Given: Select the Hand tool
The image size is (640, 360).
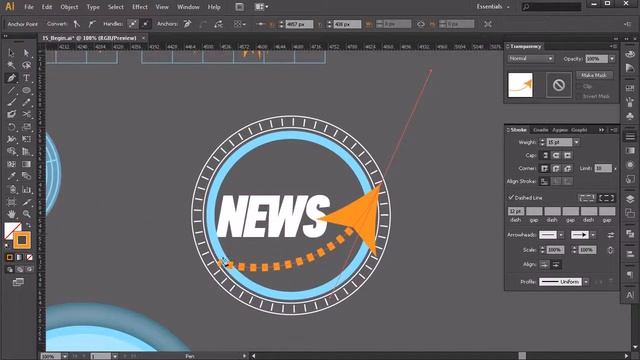Looking at the screenshot, I should (x=11, y=213).
